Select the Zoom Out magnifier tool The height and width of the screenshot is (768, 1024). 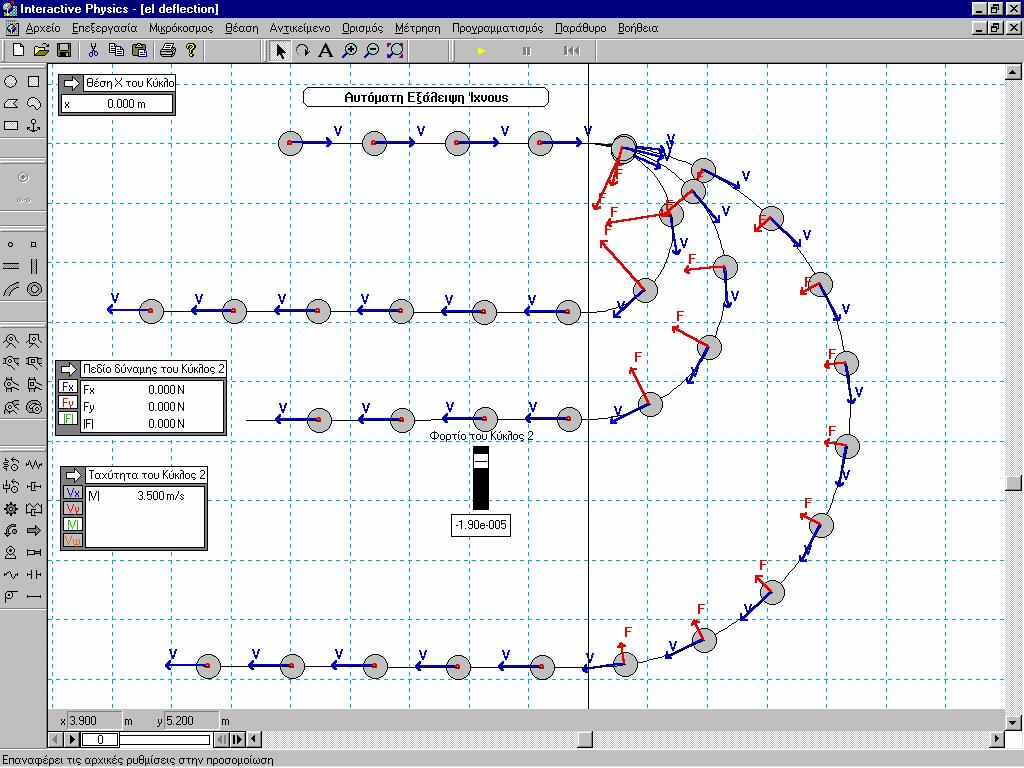pos(372,50)
